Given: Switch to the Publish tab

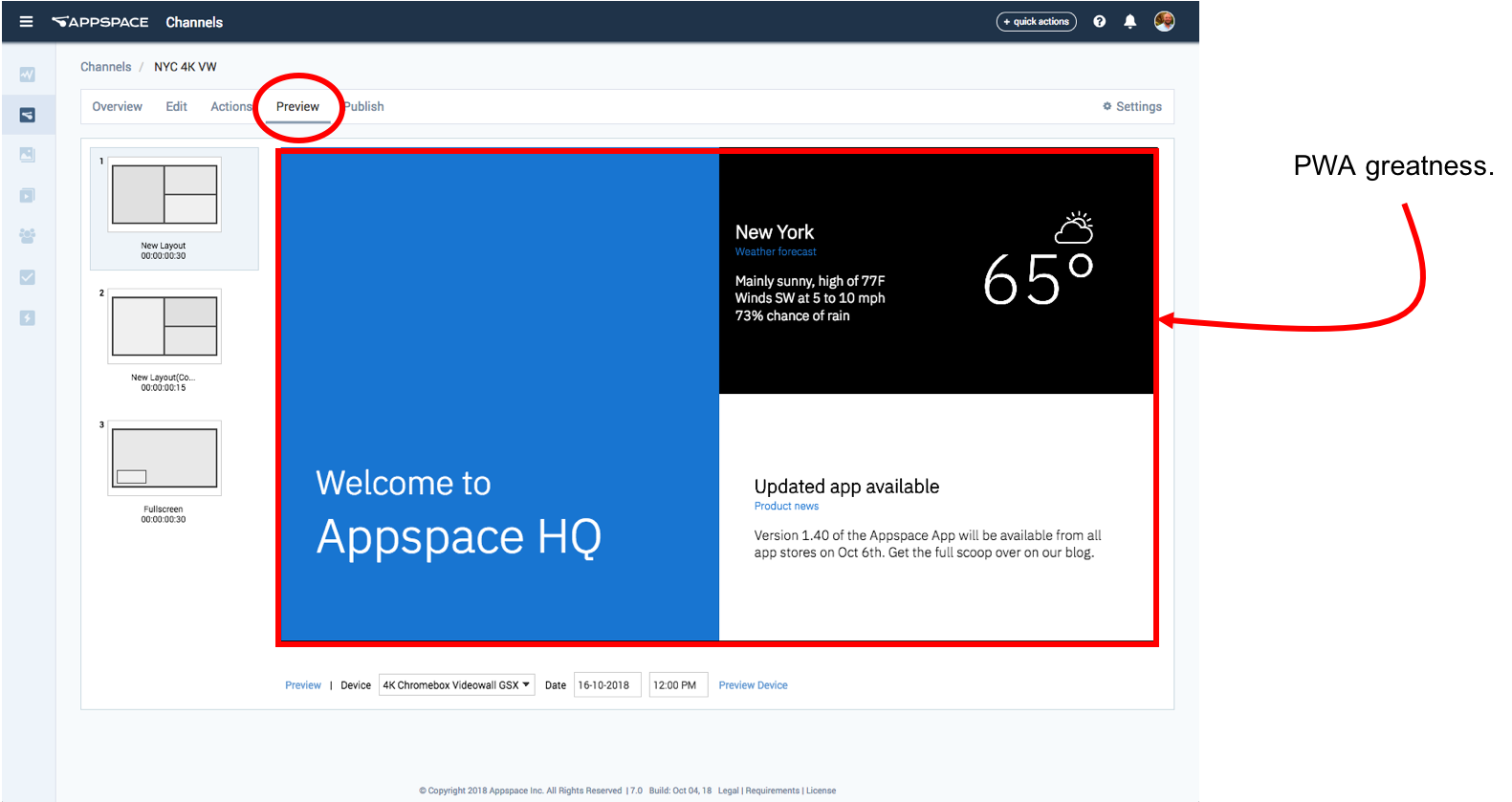Looking at the screenshot, I should point(363,107).
